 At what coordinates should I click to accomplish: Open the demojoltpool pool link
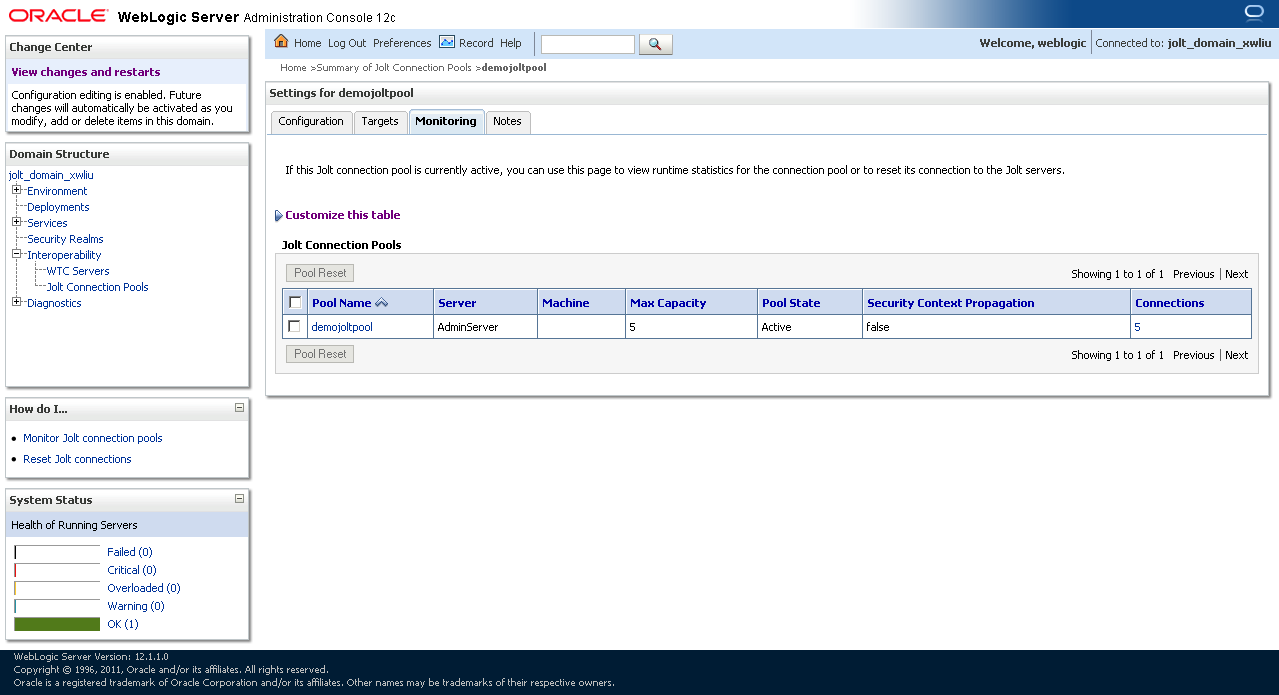tap(342, 327)
